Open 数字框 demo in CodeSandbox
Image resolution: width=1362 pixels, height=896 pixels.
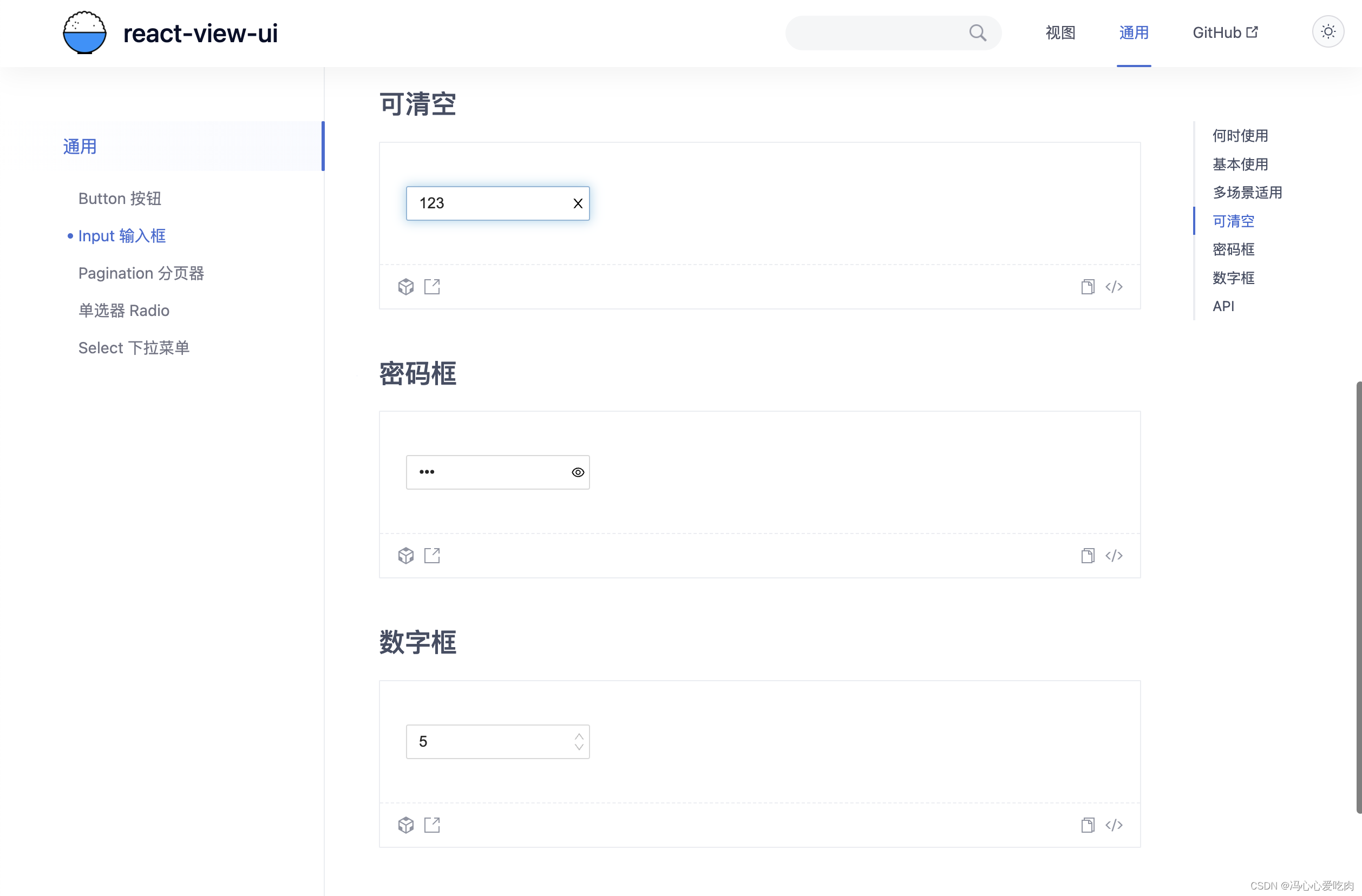406,825
